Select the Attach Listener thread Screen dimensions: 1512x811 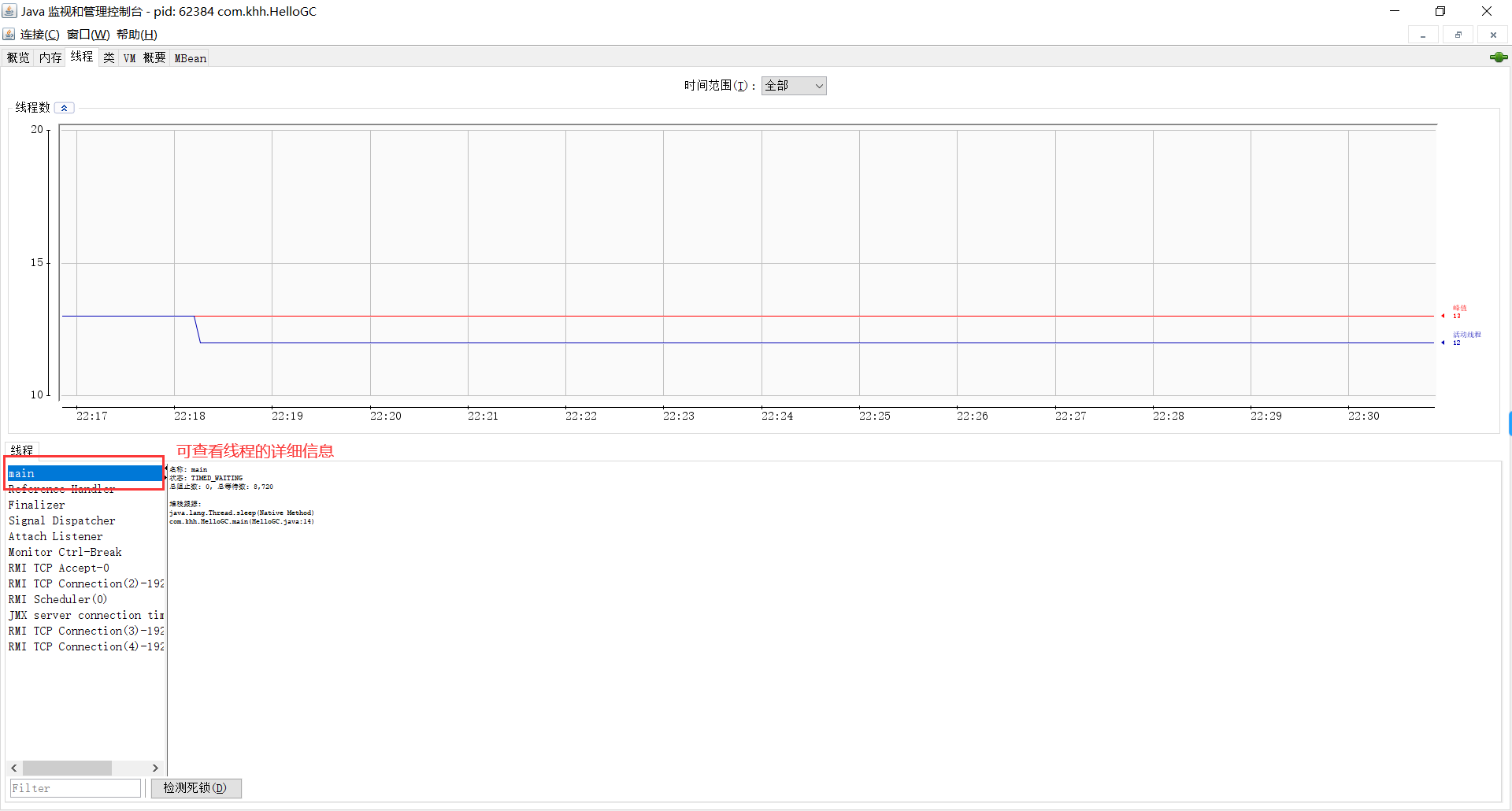tap(55, 536)
